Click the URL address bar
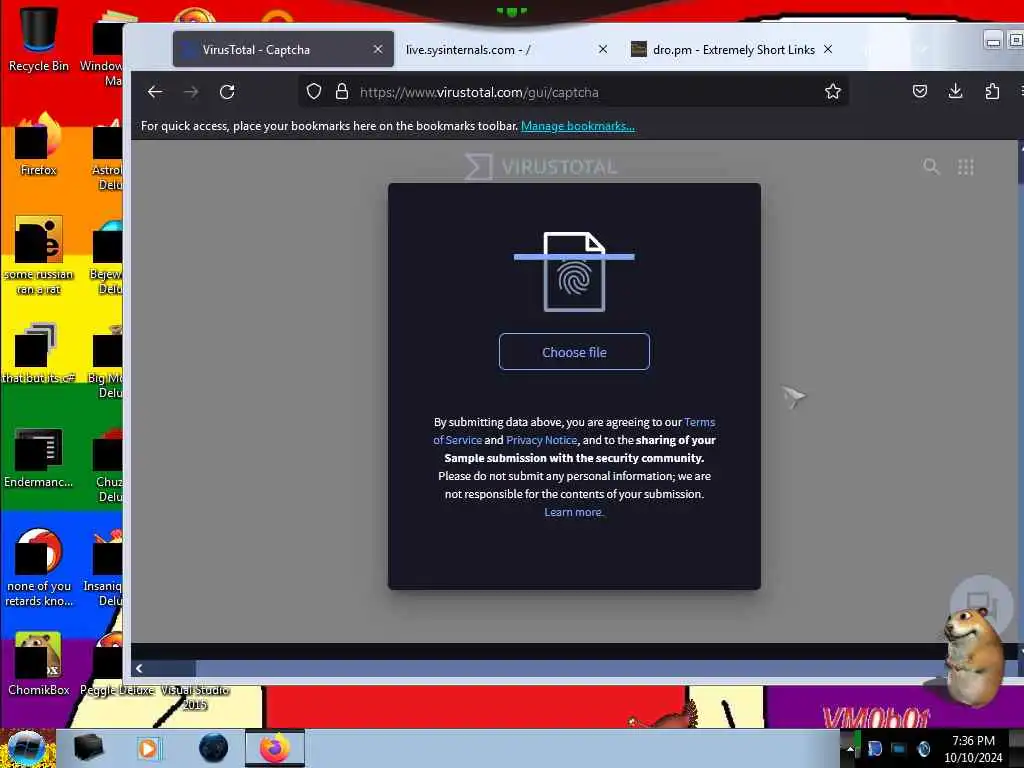 pyautogui.click(x=575, y=92)
